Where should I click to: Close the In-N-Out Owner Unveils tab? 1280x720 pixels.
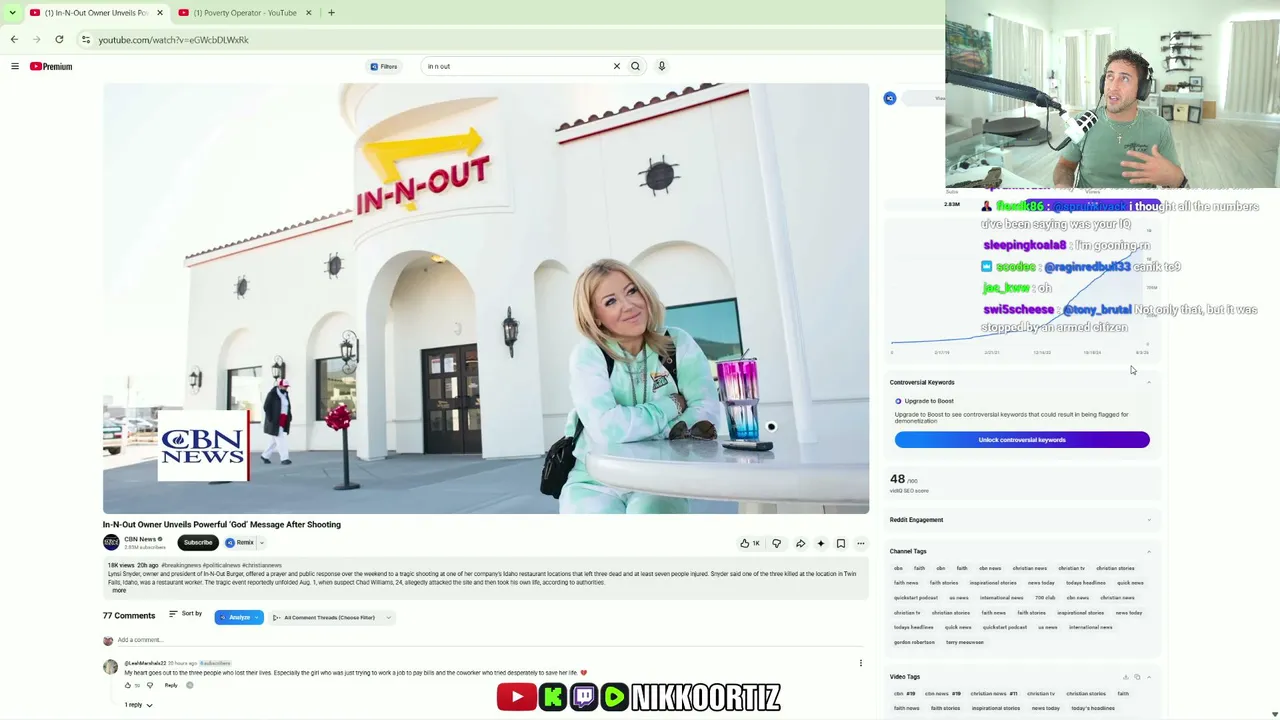tap(159, 13)
